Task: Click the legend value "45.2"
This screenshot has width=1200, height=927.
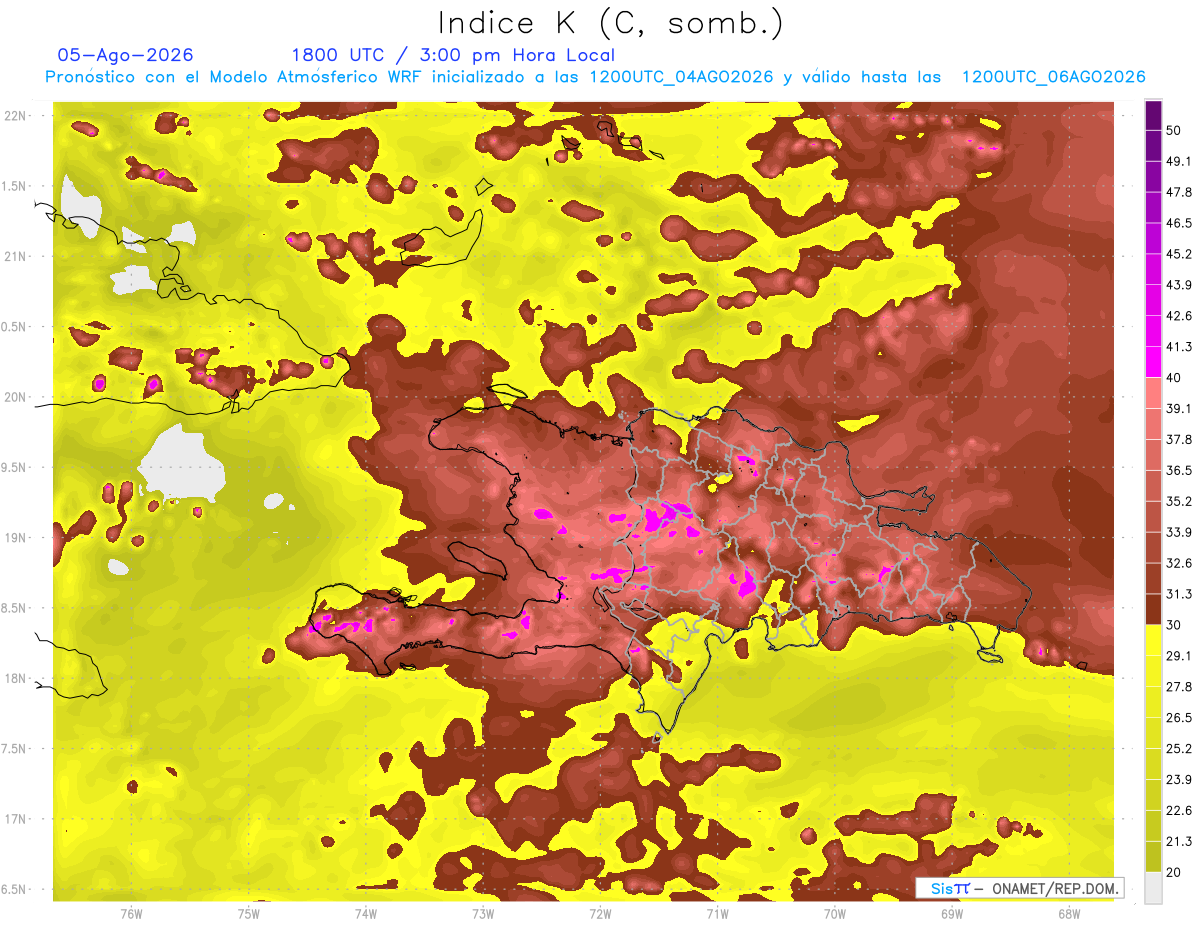Action: tap(1179, 254)
